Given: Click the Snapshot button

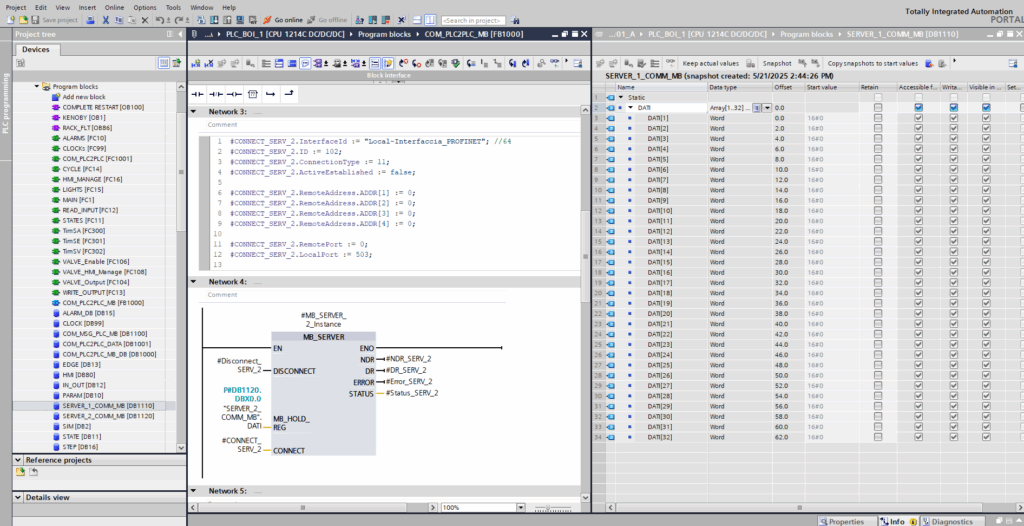Looking at the screenshot, I should 777,63.
